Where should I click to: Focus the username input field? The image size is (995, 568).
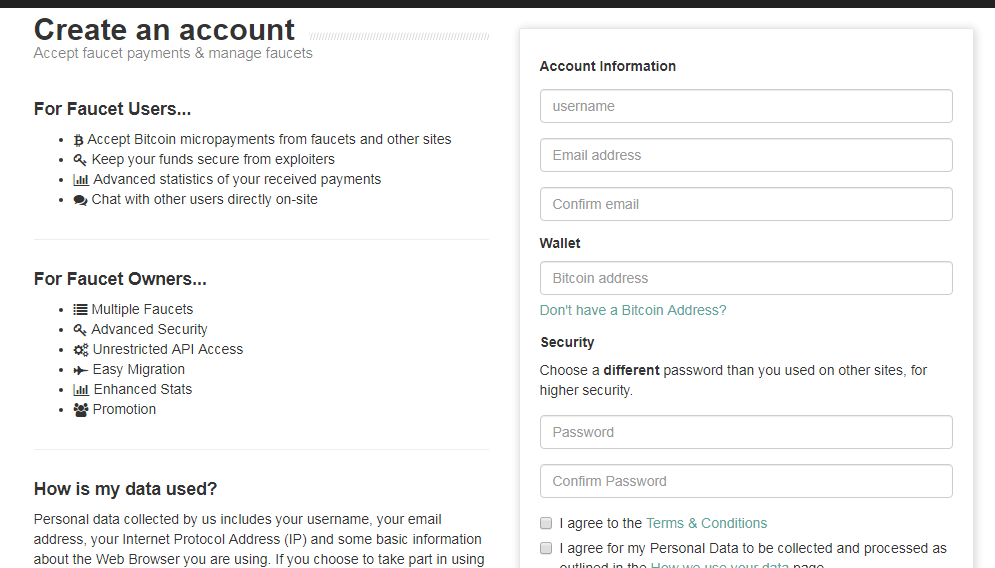(x=746, y=106)
